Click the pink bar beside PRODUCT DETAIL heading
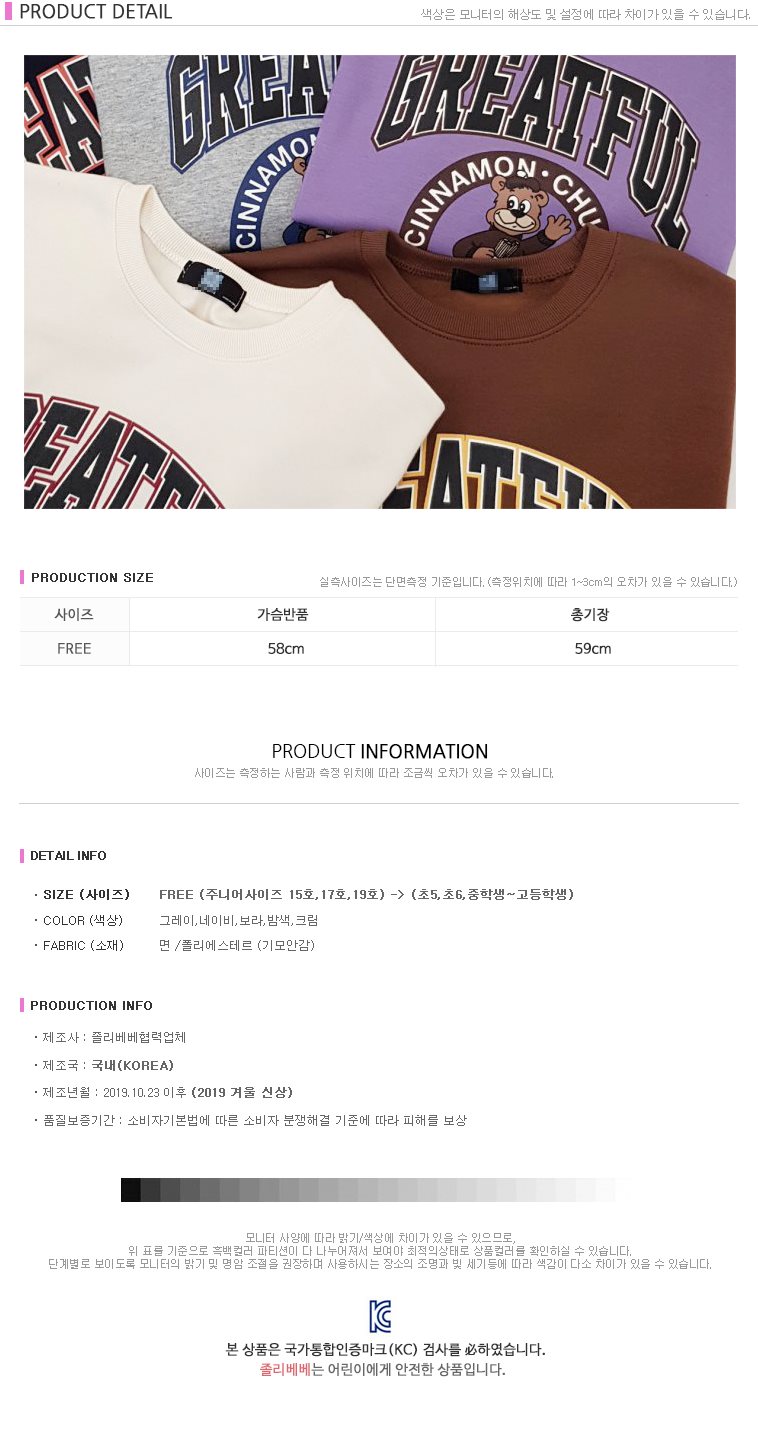Image resolution: width=758 pixels, height=1456 pixels. point(8,12)
